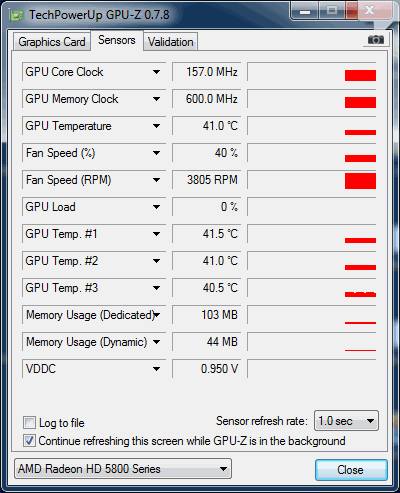Expand the GPU Load dropdown arrow
The width and height of the screenshot is (400, 493).
pos(156,207)
